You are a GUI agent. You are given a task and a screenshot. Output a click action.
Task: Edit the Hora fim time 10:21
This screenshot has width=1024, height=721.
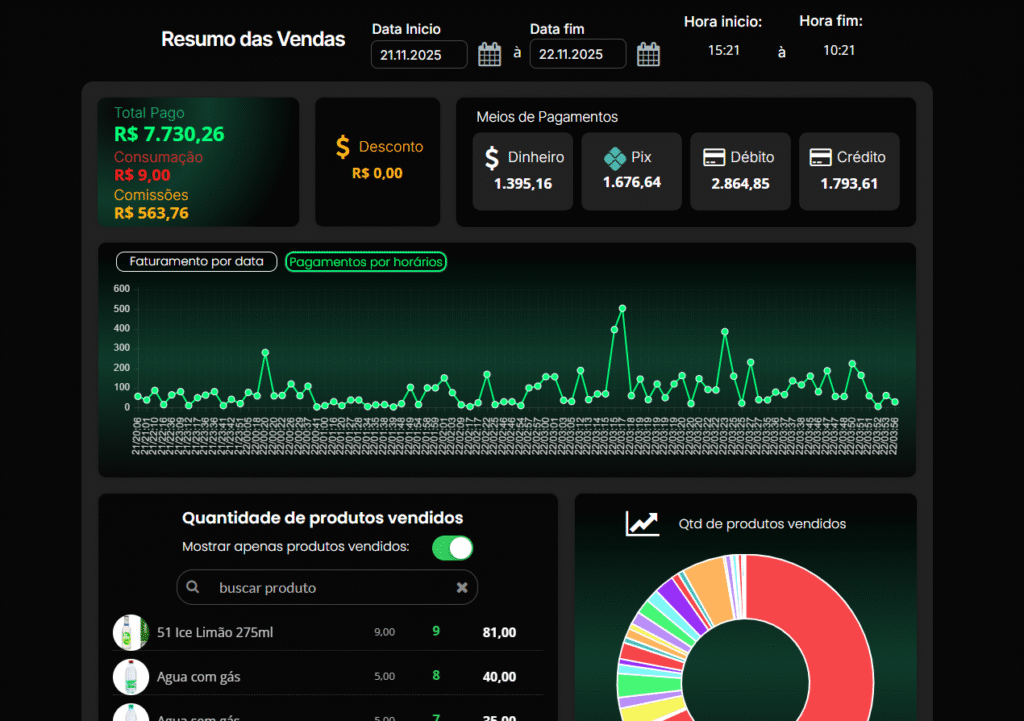(x=839, y=50)
